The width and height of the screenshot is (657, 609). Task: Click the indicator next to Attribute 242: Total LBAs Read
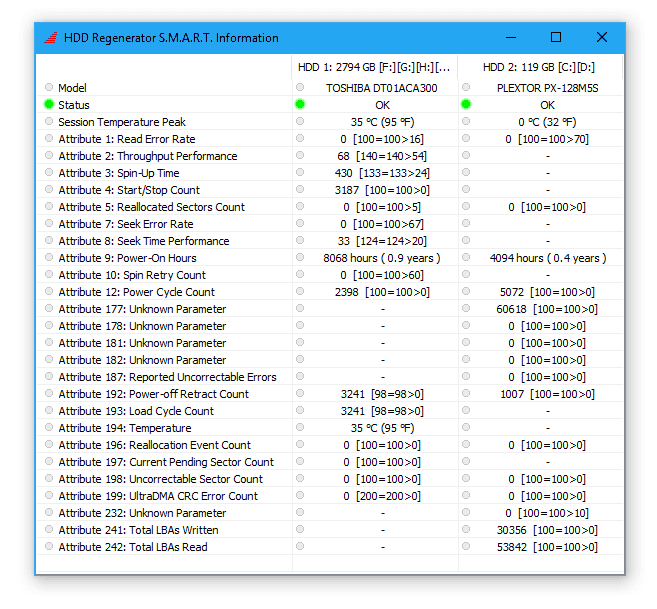(x=49, y=546)
